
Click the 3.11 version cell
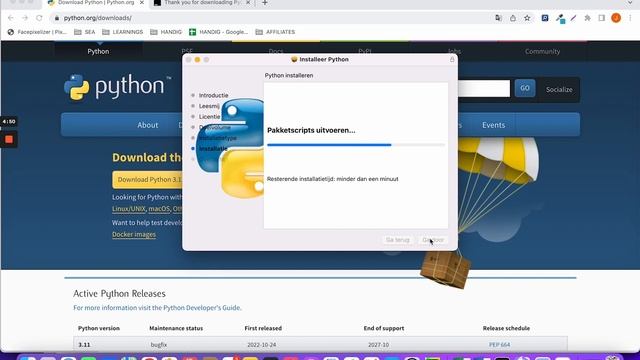(x=84, y=345)
